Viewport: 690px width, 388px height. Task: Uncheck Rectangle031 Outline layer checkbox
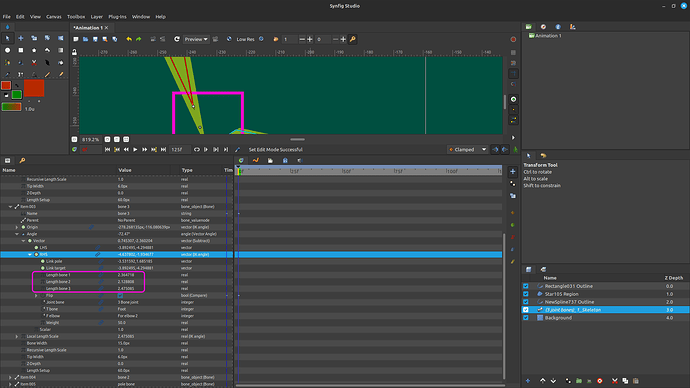(x=525, y=286)
